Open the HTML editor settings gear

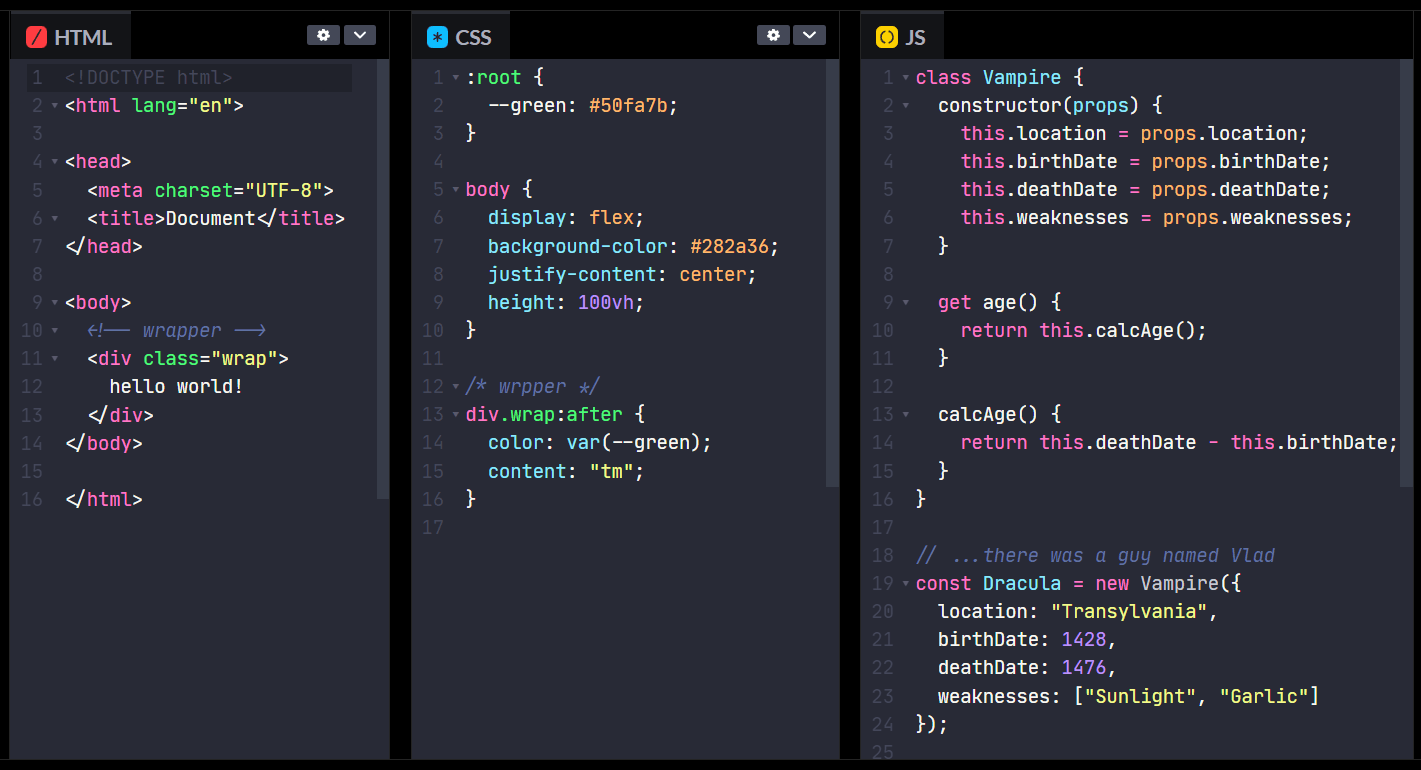click(x=323, y=34)
